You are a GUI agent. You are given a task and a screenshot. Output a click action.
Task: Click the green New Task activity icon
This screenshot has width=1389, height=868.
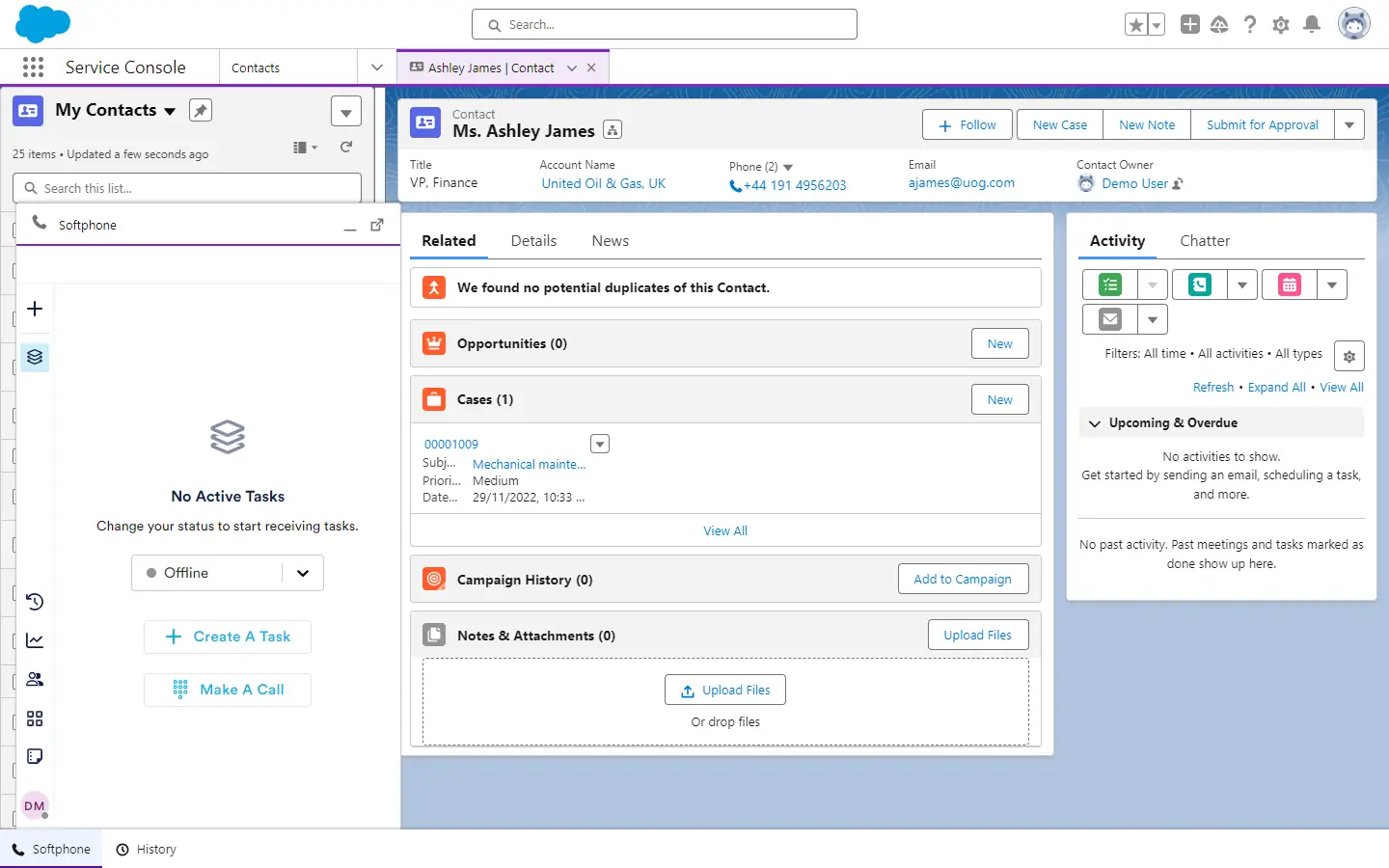(1110, 285)
